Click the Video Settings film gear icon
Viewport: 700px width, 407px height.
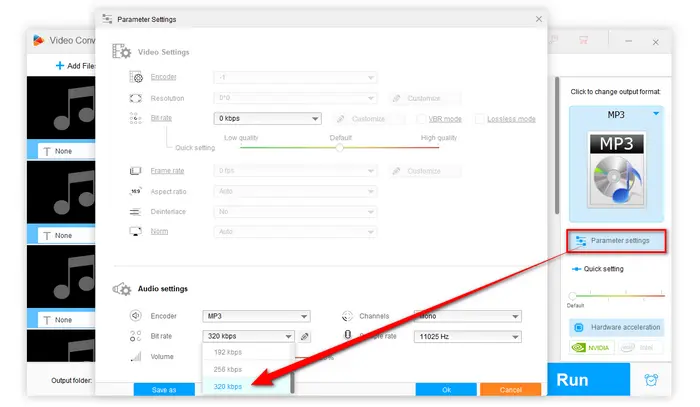click(x=121, y=51)
